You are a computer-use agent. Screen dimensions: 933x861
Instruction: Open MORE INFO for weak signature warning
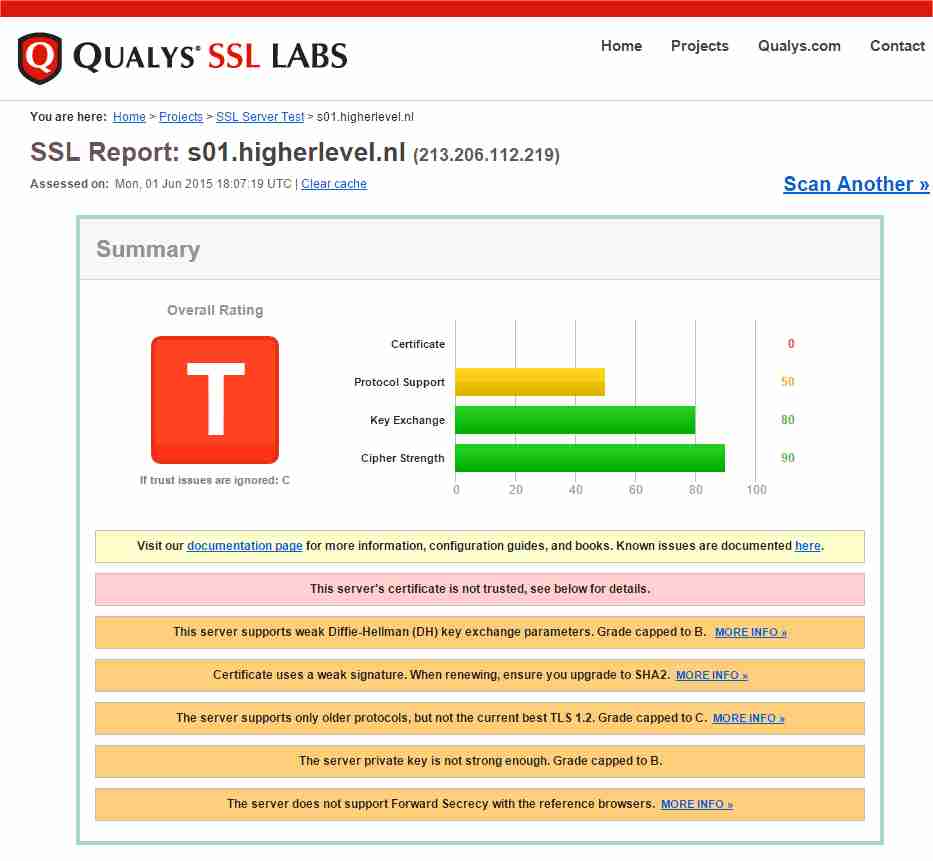tap(712, 675)
